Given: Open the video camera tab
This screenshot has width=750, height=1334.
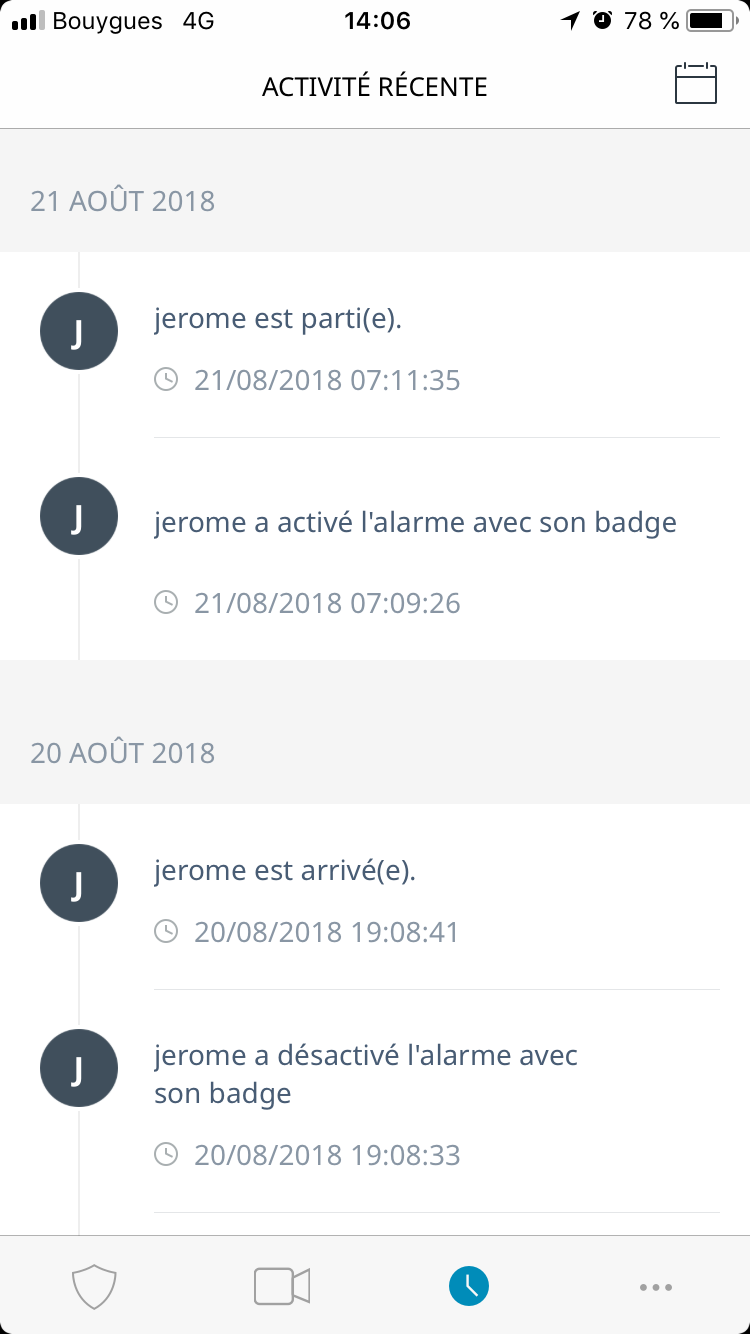Looking at the screenshot, I should point(282,1286).
